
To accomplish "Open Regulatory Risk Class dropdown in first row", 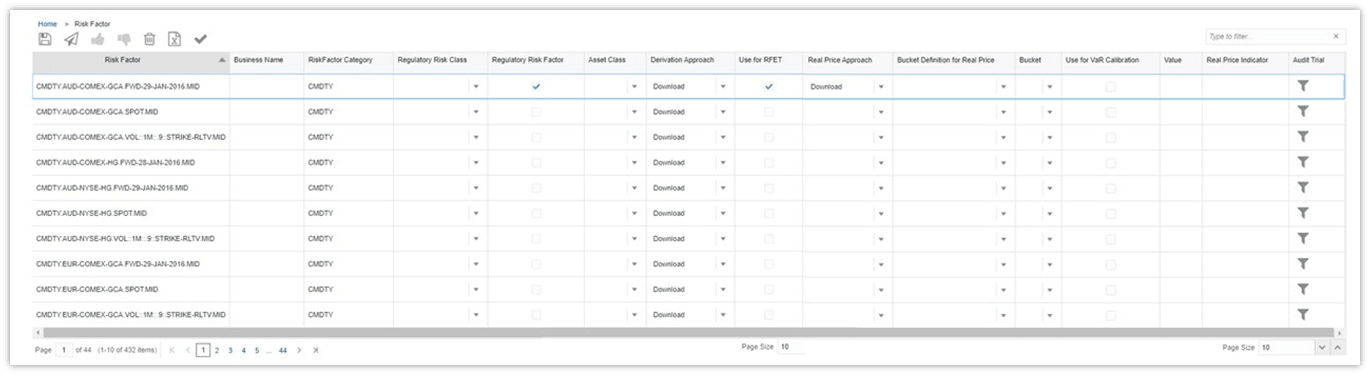I will point(476,87).
